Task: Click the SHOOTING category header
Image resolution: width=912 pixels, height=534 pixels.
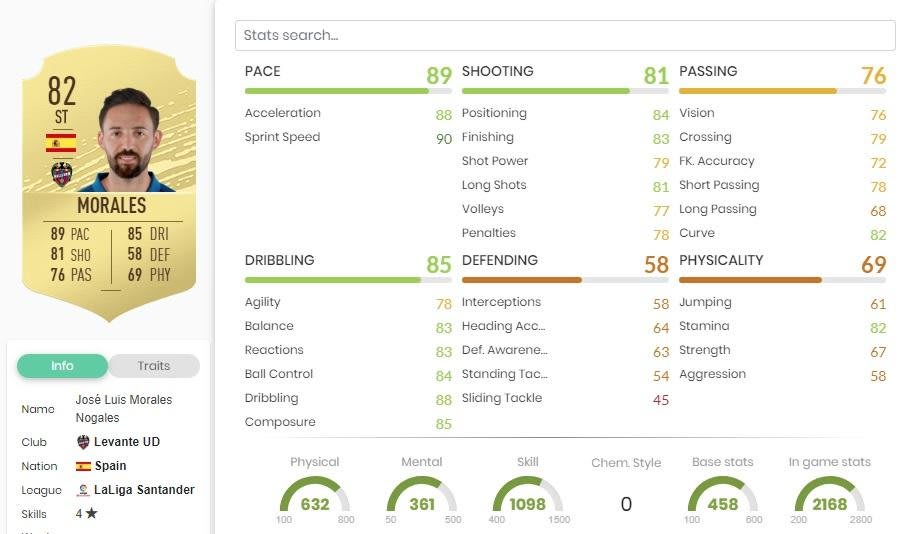Action: point(498,72)
